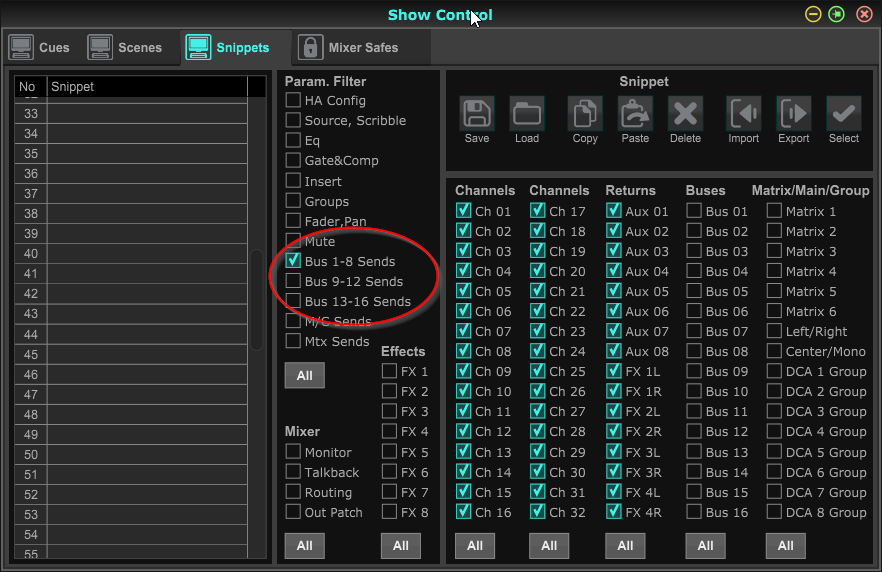Toggle the Groups filter checkbox
Screen dimensions: 882x572
pos(293,201)
